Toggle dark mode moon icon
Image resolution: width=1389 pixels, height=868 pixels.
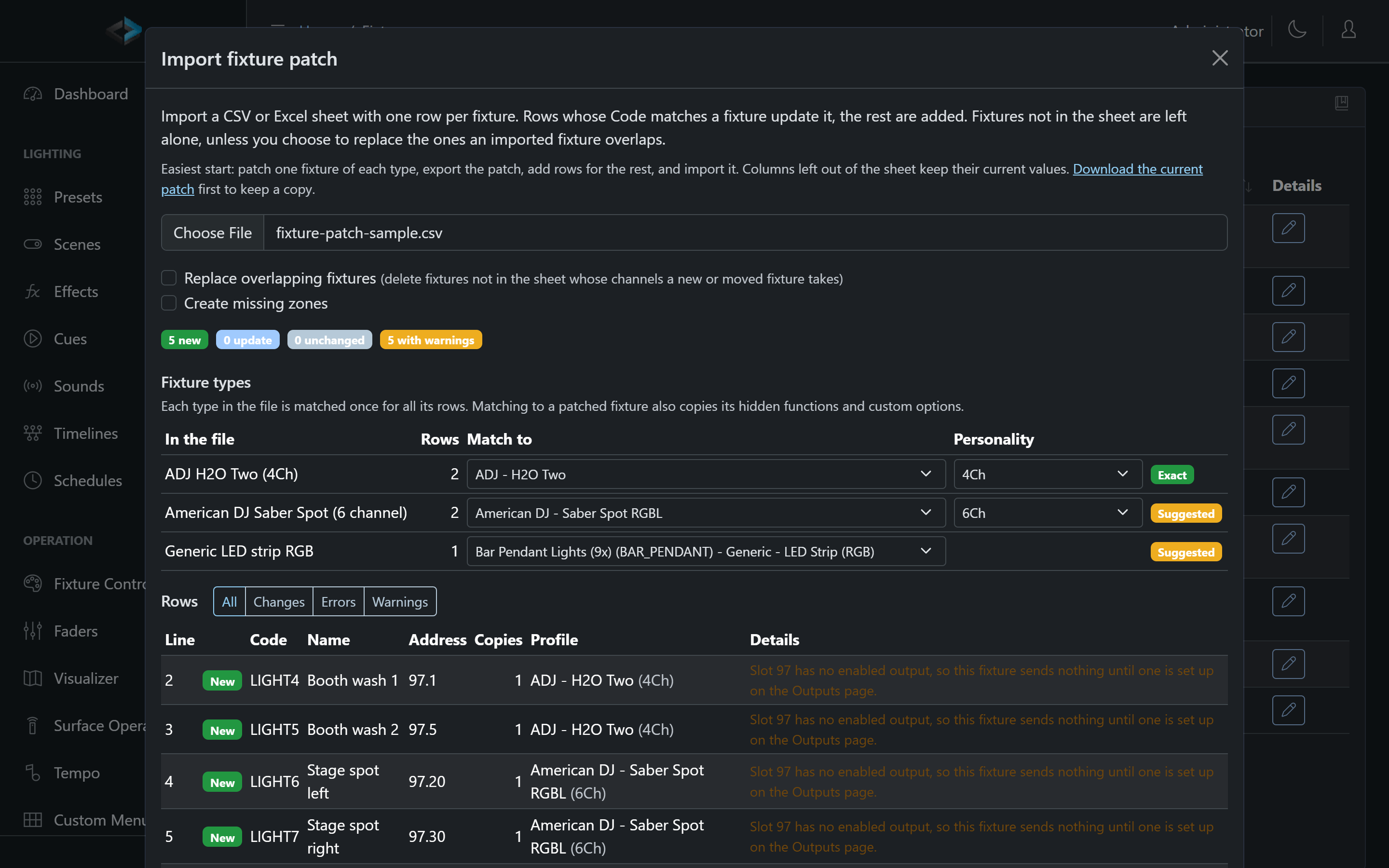click(x=1297, y=29)
